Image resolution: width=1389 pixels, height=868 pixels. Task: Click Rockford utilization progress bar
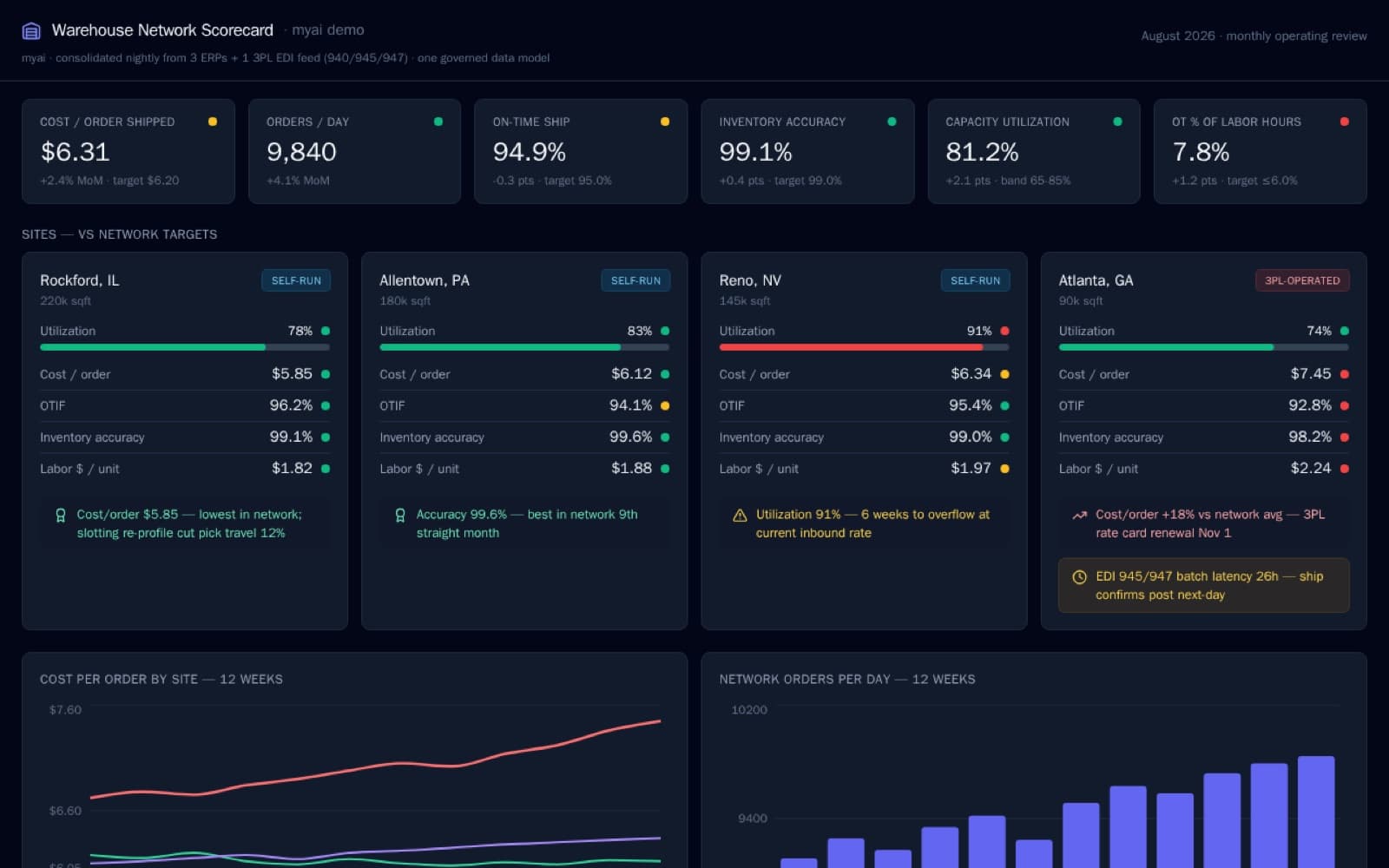[x=185, y=347]
